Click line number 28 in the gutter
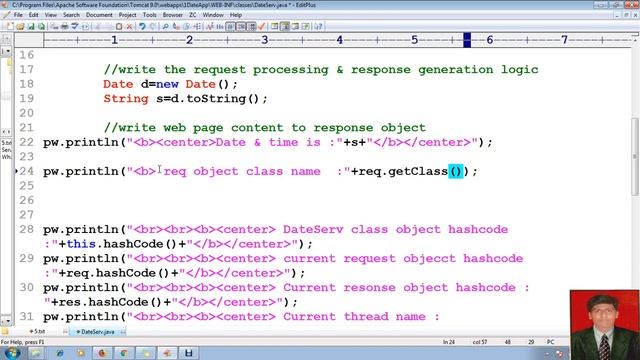 27,229
